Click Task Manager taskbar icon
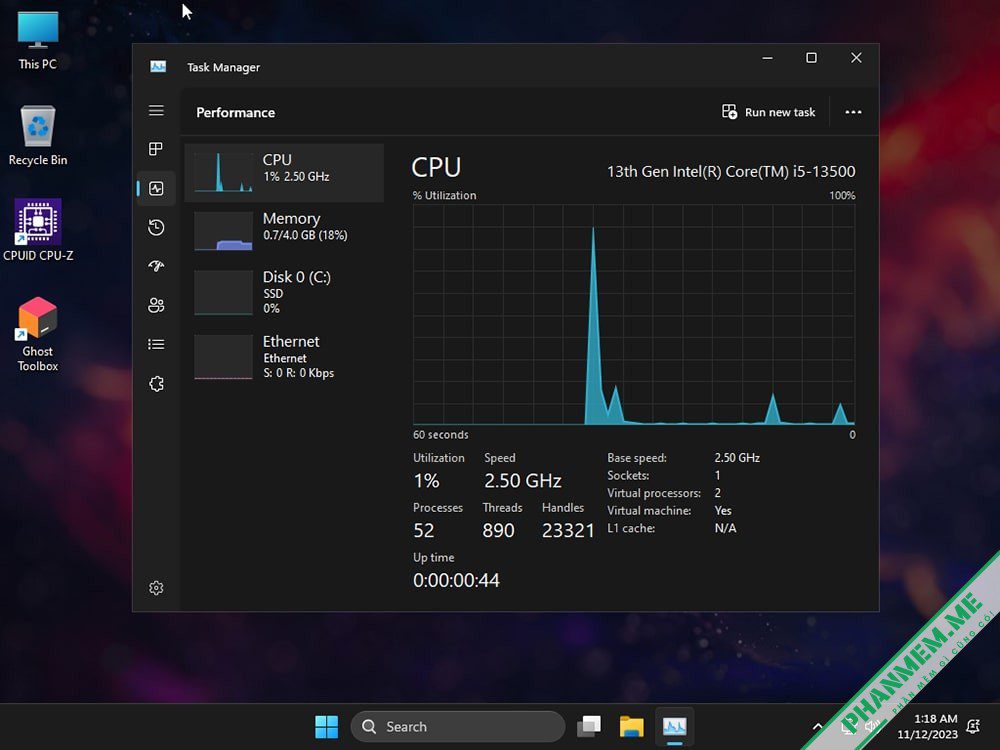This screenshot has width=1000, height=750. (x=674, y=726)
